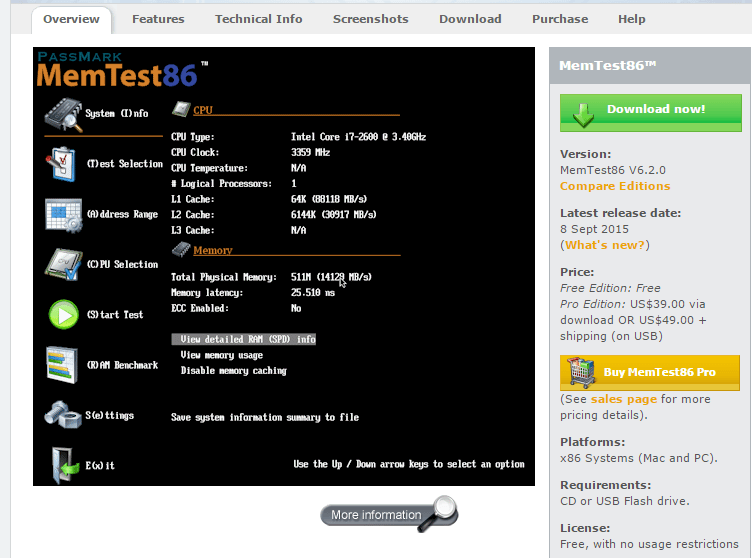Click the CPU section heading
This screenshot has width=752, height=558.
pyautogui.click(x=203, y=110)
